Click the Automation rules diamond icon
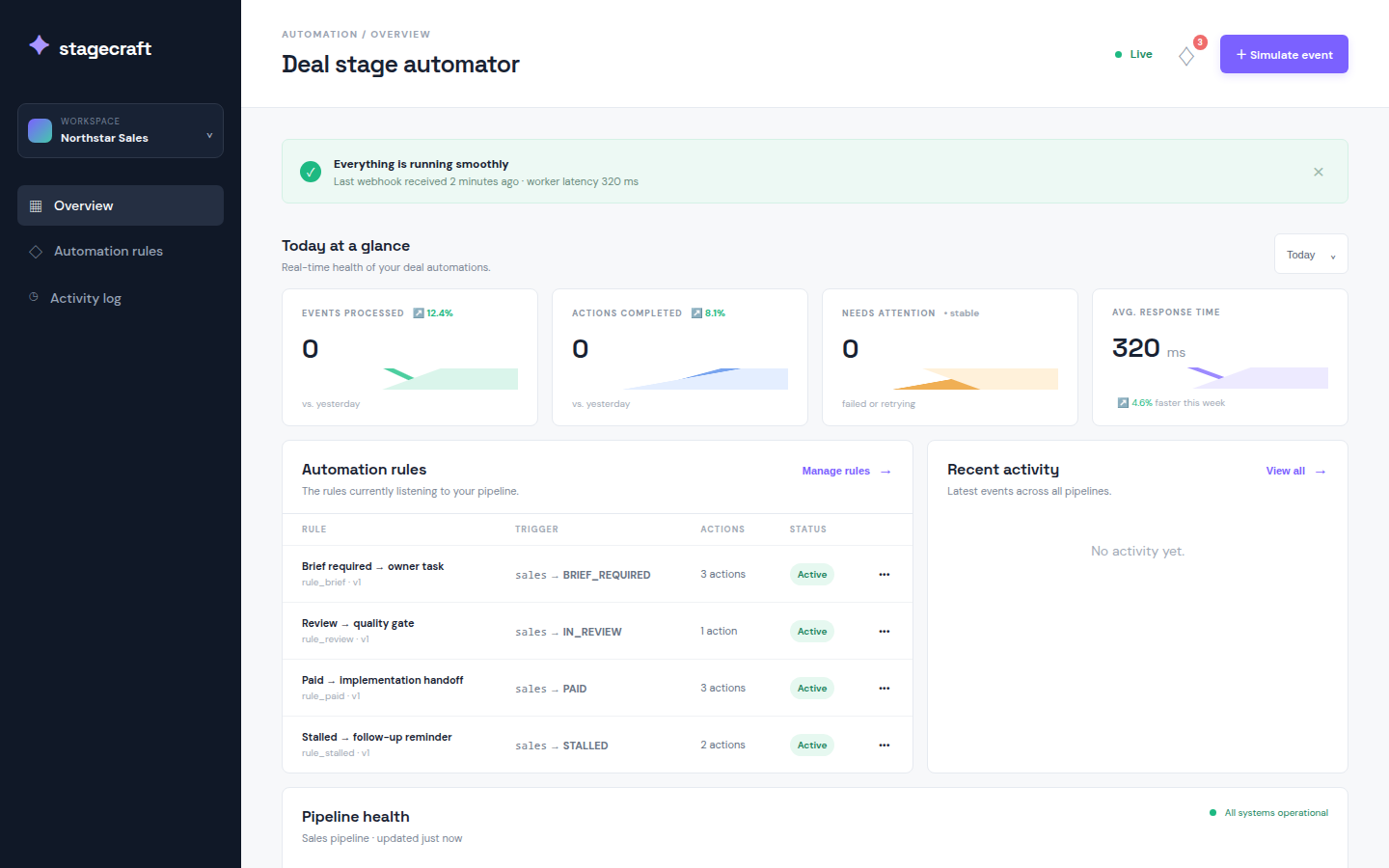1389x868 pixels. [36, 252]
